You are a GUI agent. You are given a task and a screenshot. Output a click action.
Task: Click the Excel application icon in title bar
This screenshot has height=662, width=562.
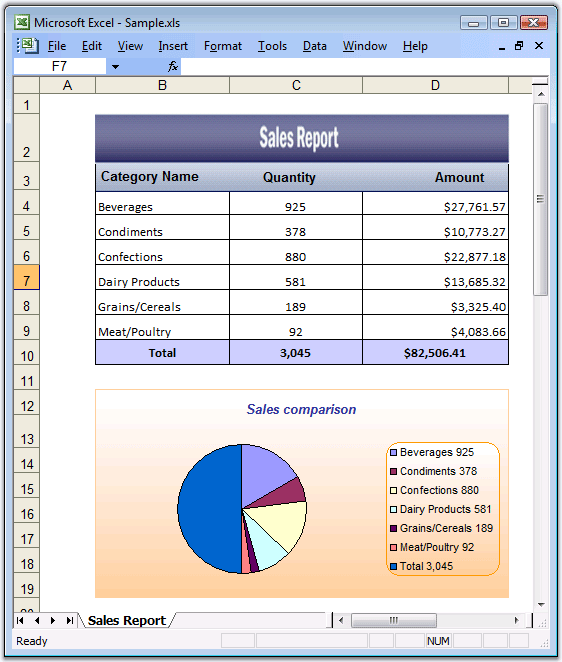(22, 22)
